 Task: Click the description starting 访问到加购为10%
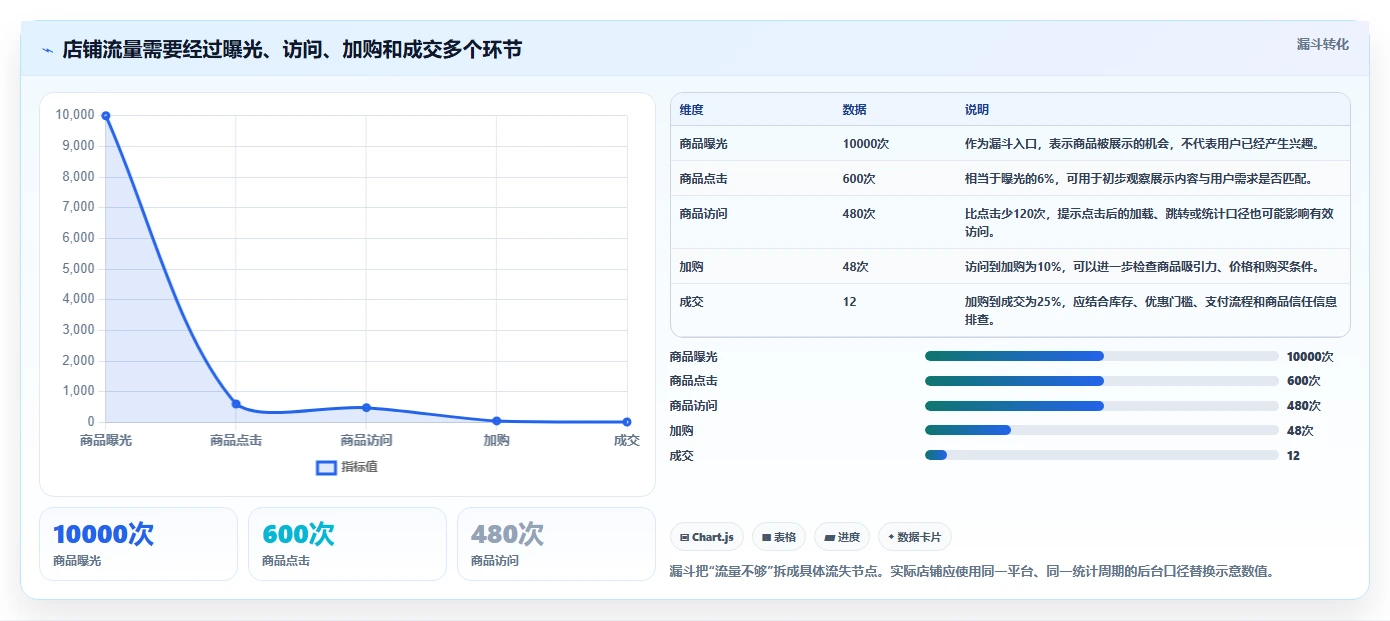pos(1142,267)
